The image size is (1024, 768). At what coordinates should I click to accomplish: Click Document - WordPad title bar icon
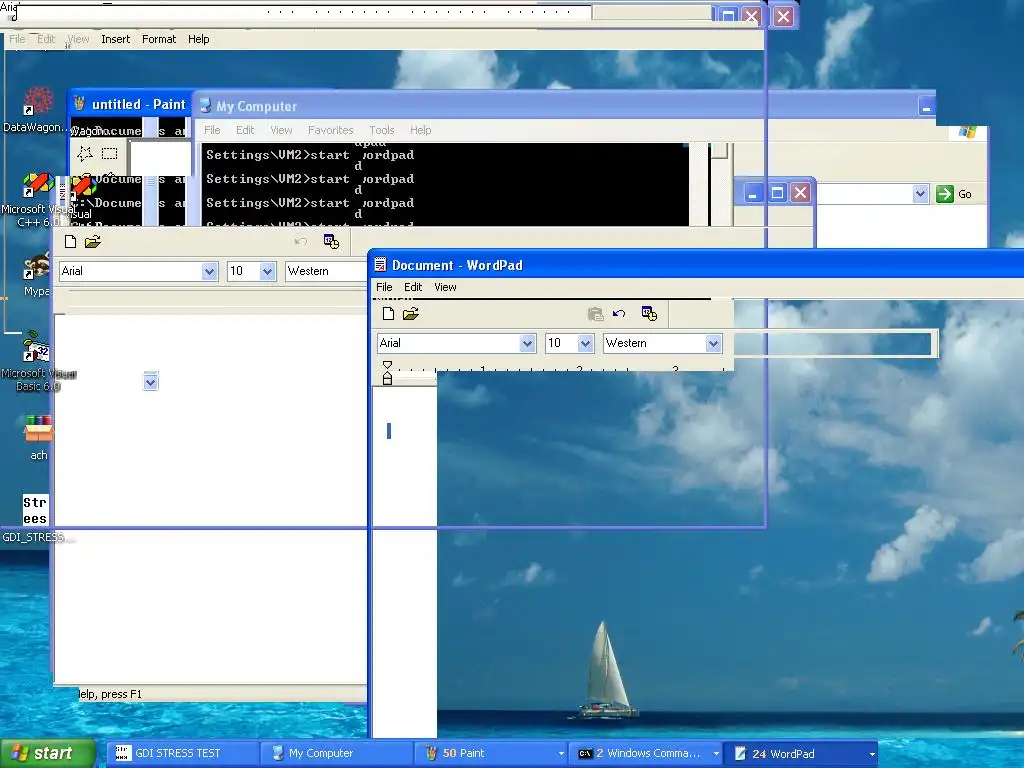pos(380,264)
